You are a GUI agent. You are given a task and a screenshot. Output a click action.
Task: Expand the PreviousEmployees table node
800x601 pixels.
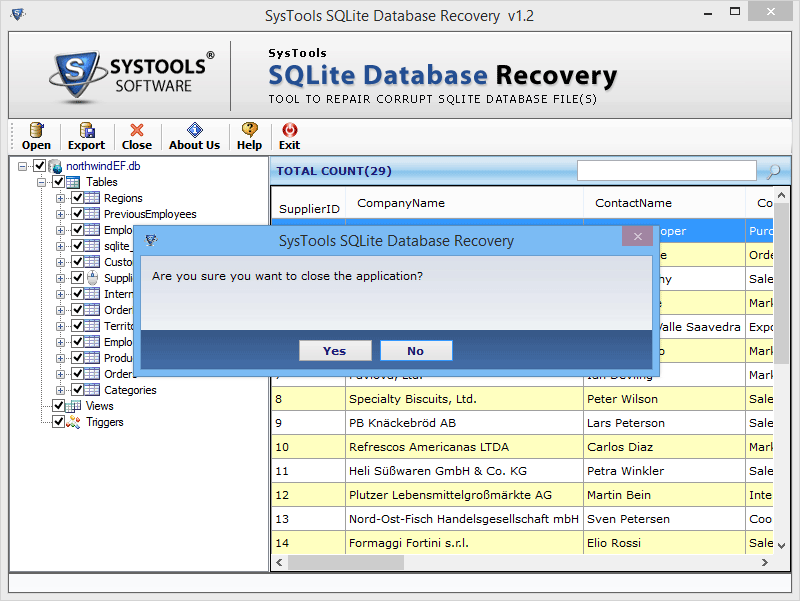point(60,214)
